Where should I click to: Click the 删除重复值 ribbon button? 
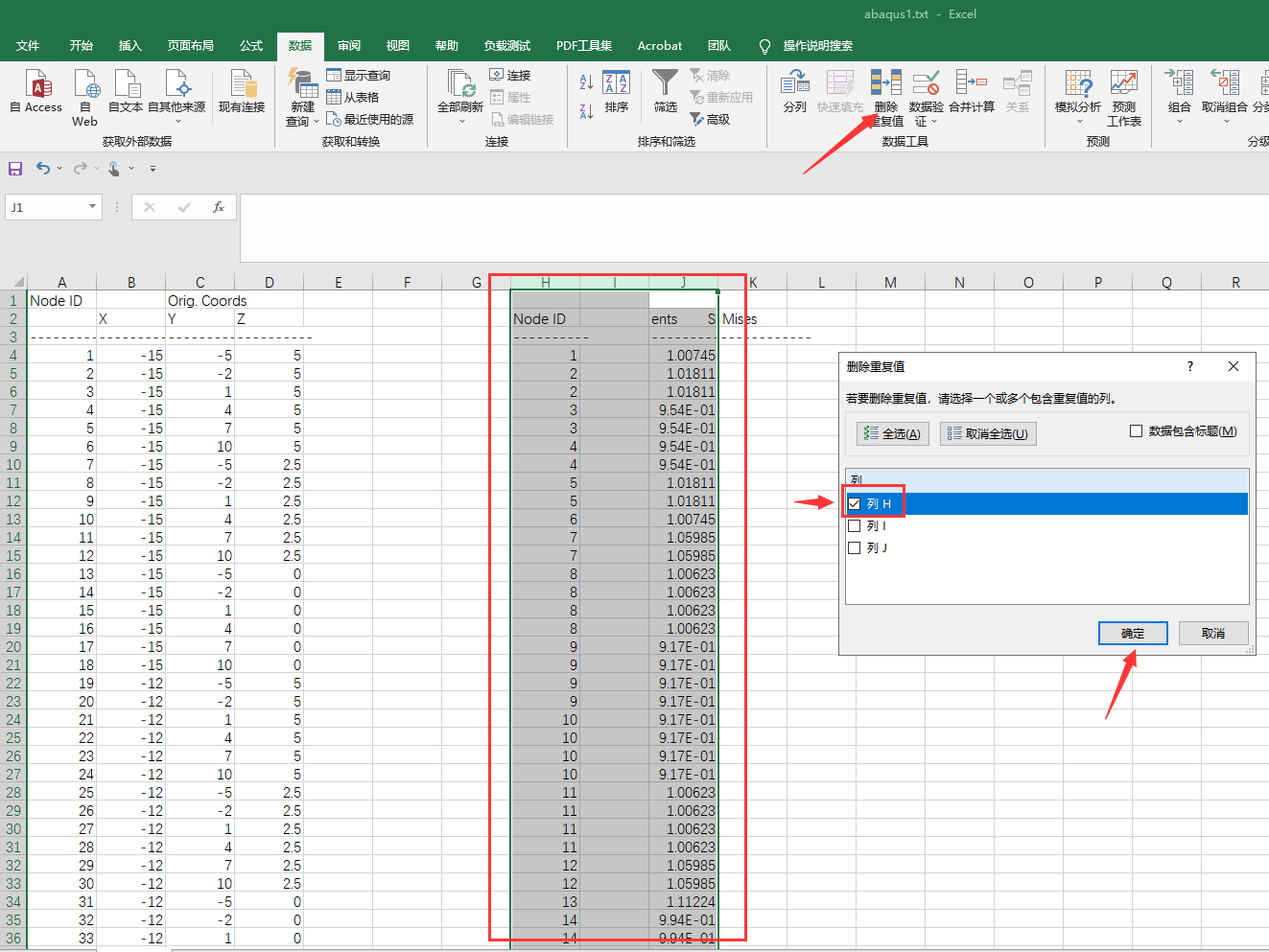click(x=886, y=98)
